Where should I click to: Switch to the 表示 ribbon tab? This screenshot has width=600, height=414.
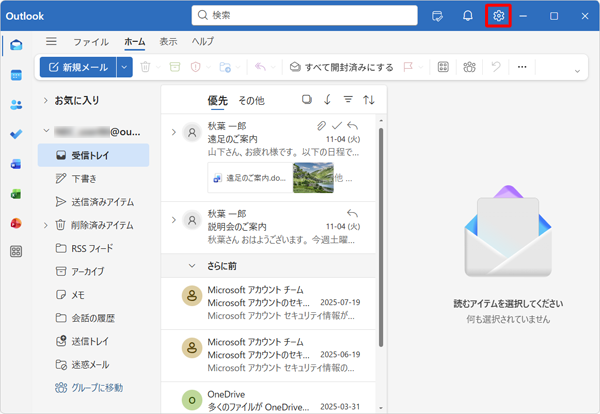(169, 42)
